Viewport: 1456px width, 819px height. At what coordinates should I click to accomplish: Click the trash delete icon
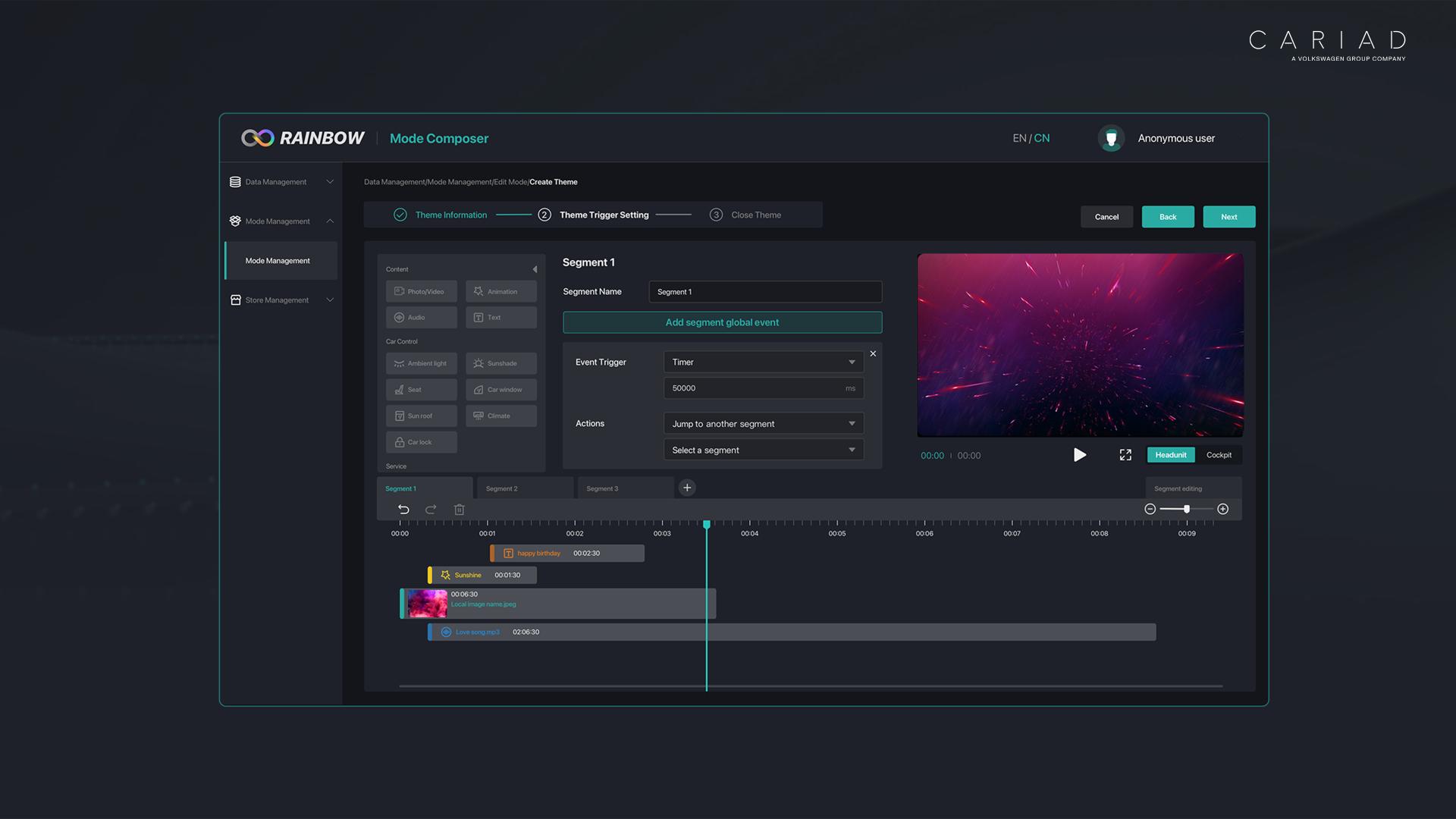459,510
